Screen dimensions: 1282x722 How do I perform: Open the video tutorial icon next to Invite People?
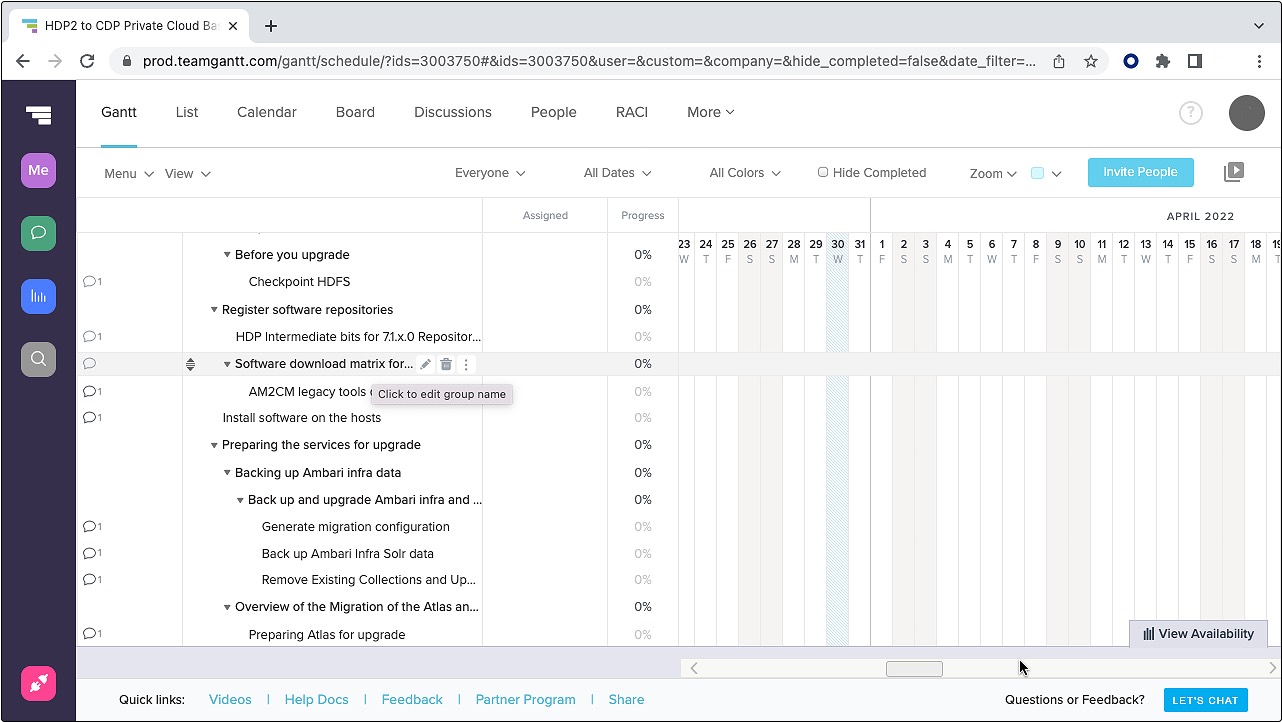[1234, 172]
